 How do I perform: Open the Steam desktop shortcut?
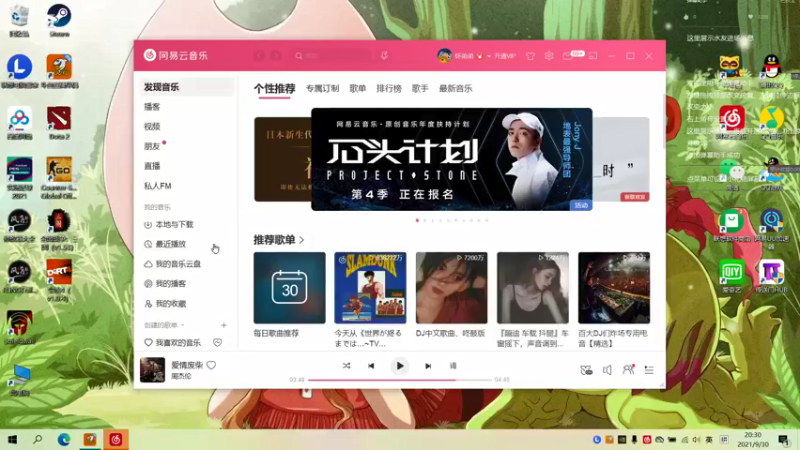pyautogui.click(x=59, y=20)
